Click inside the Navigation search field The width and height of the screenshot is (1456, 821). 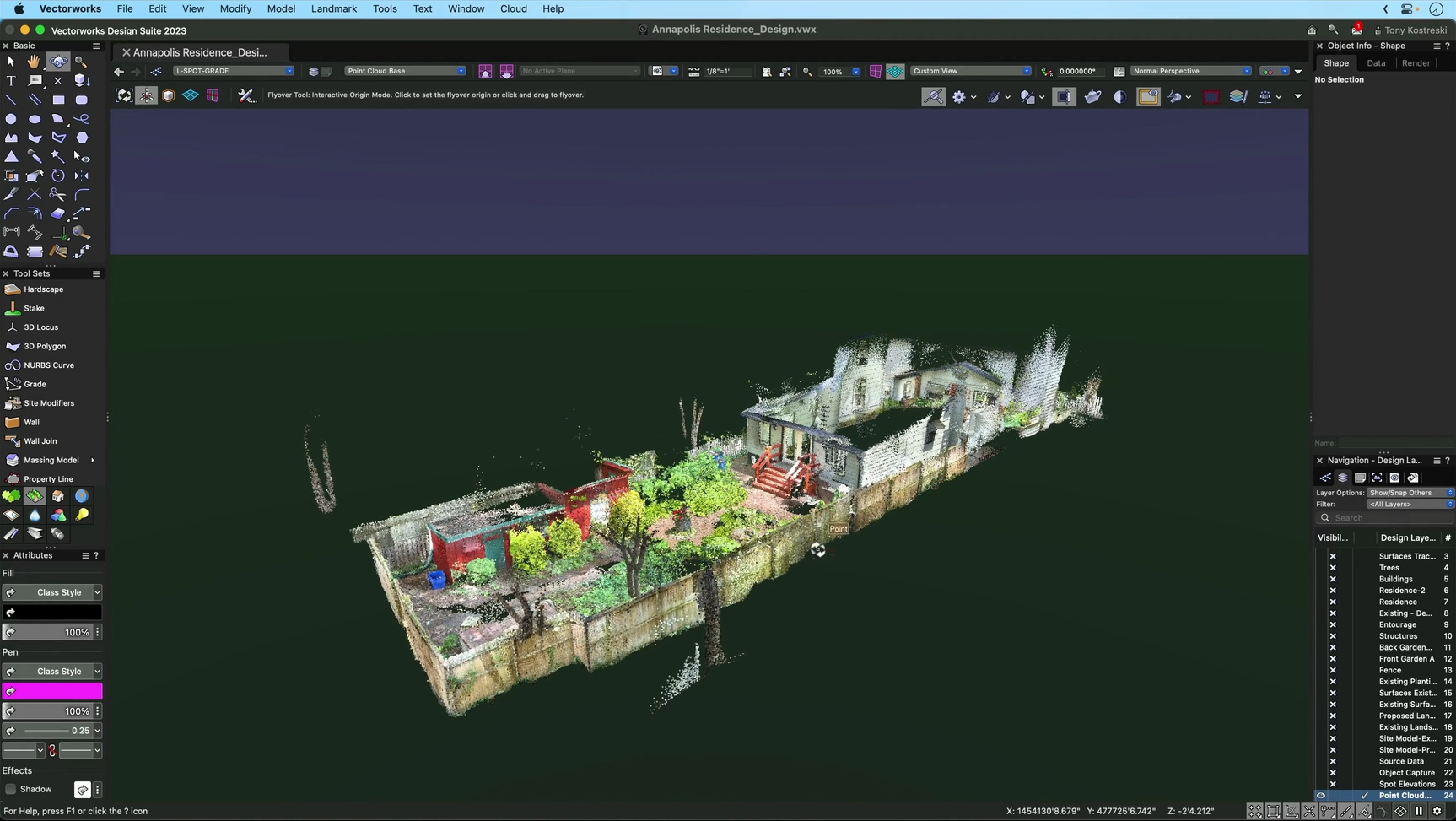(1392, 517)
